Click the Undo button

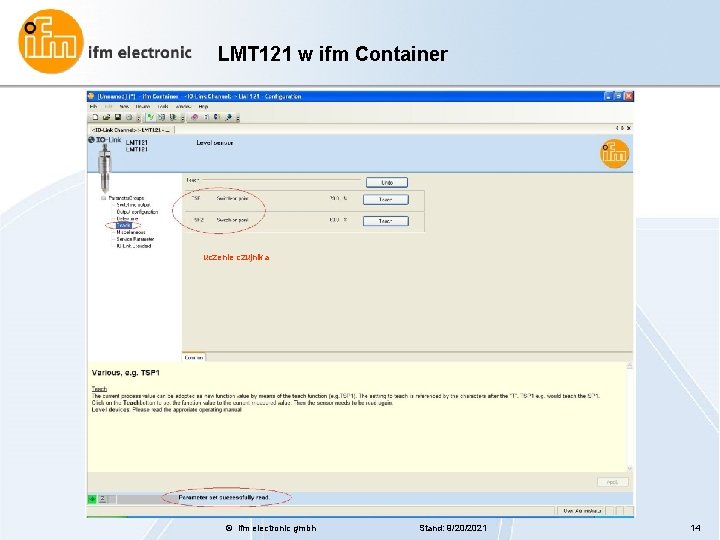[x=387, y=182]
